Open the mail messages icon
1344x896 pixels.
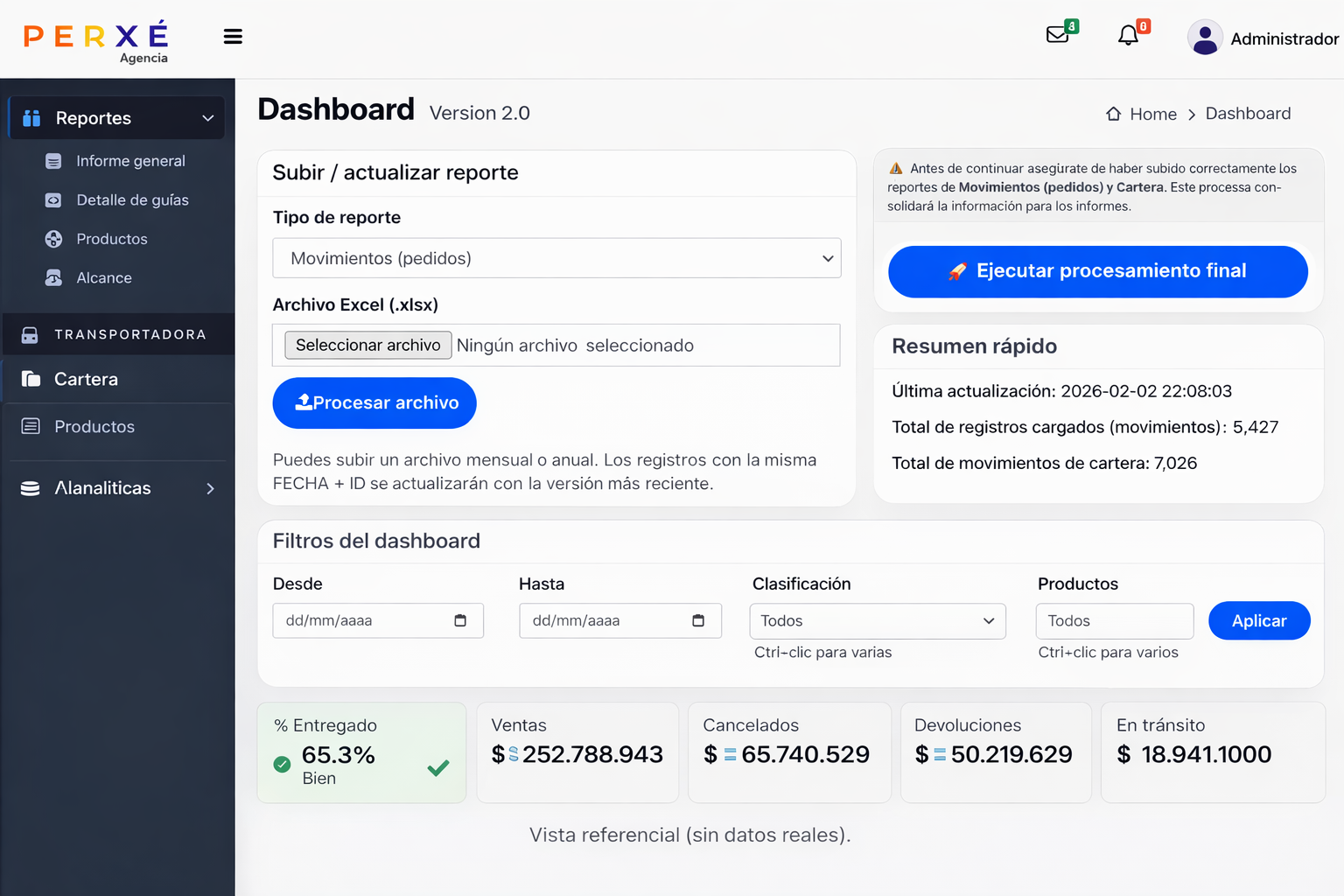point(1058,35)
